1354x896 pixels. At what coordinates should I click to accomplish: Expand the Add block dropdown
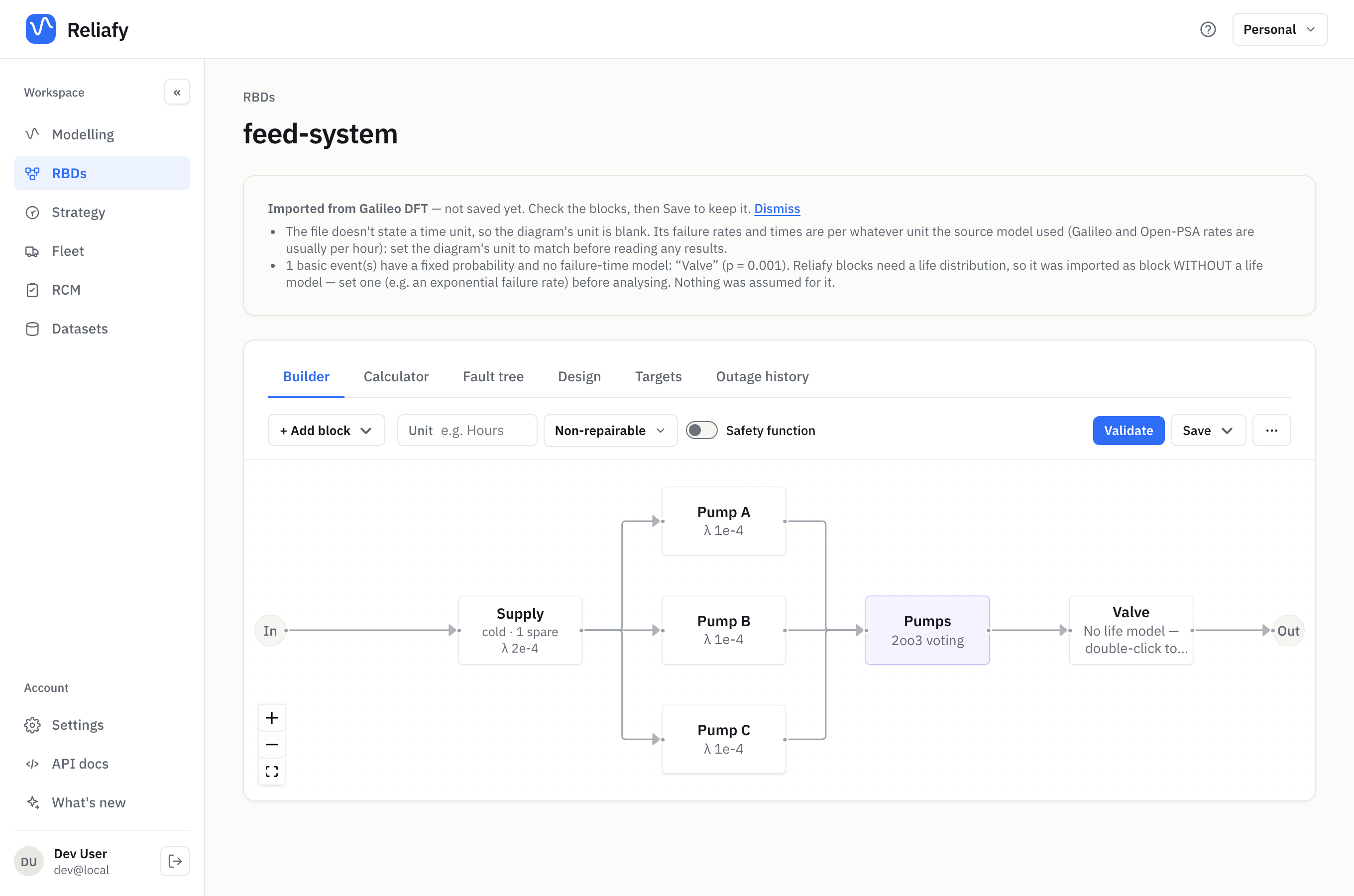pos(326,430)
